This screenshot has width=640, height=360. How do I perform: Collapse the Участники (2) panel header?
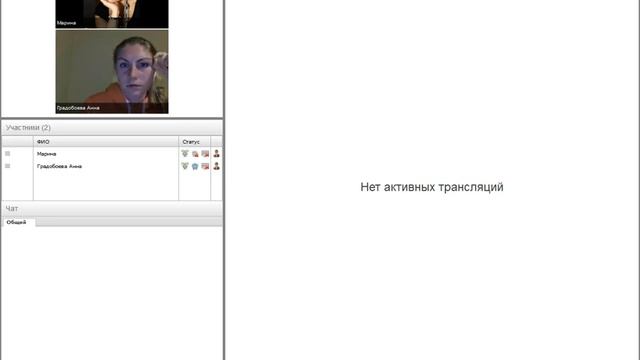coord(112,128)
